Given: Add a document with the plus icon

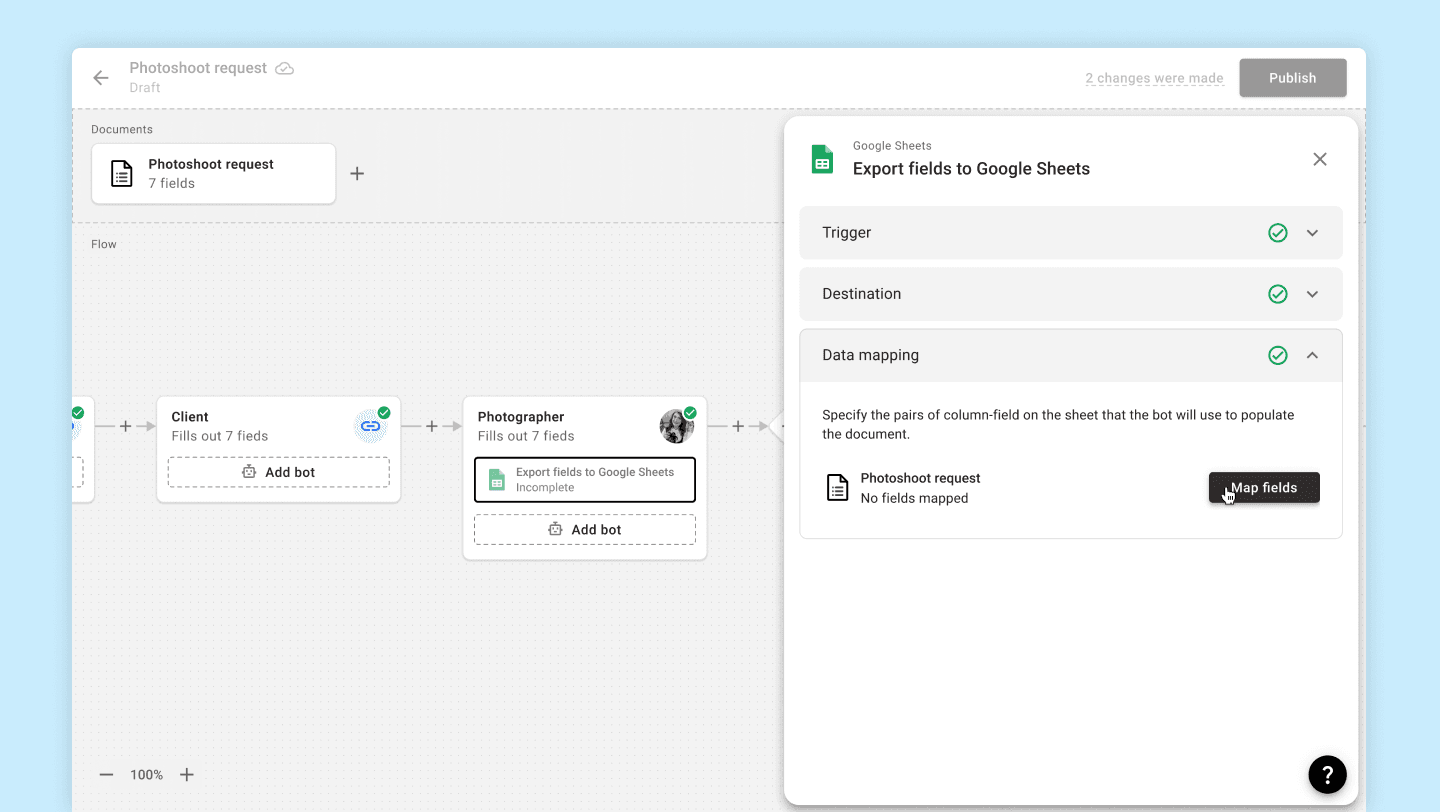Looking at the screenshot, I should 357,174.
